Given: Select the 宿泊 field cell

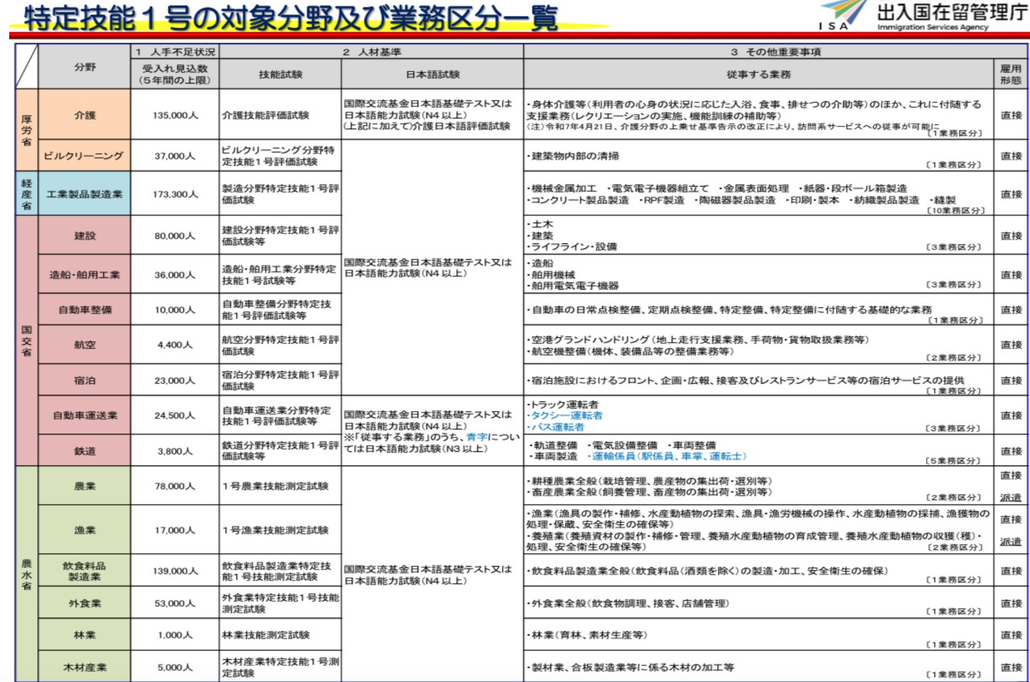Looking at the screenshot, I should [x=85, y=380].
